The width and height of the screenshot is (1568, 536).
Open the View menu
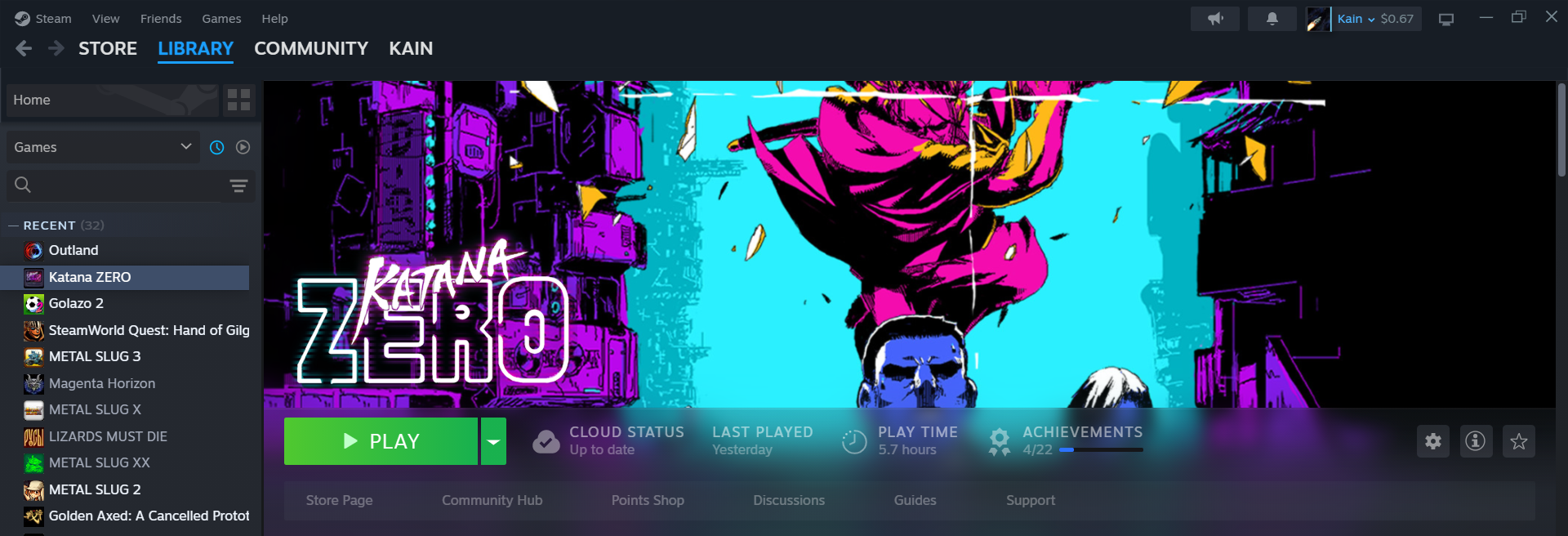(x=105, y=18)
